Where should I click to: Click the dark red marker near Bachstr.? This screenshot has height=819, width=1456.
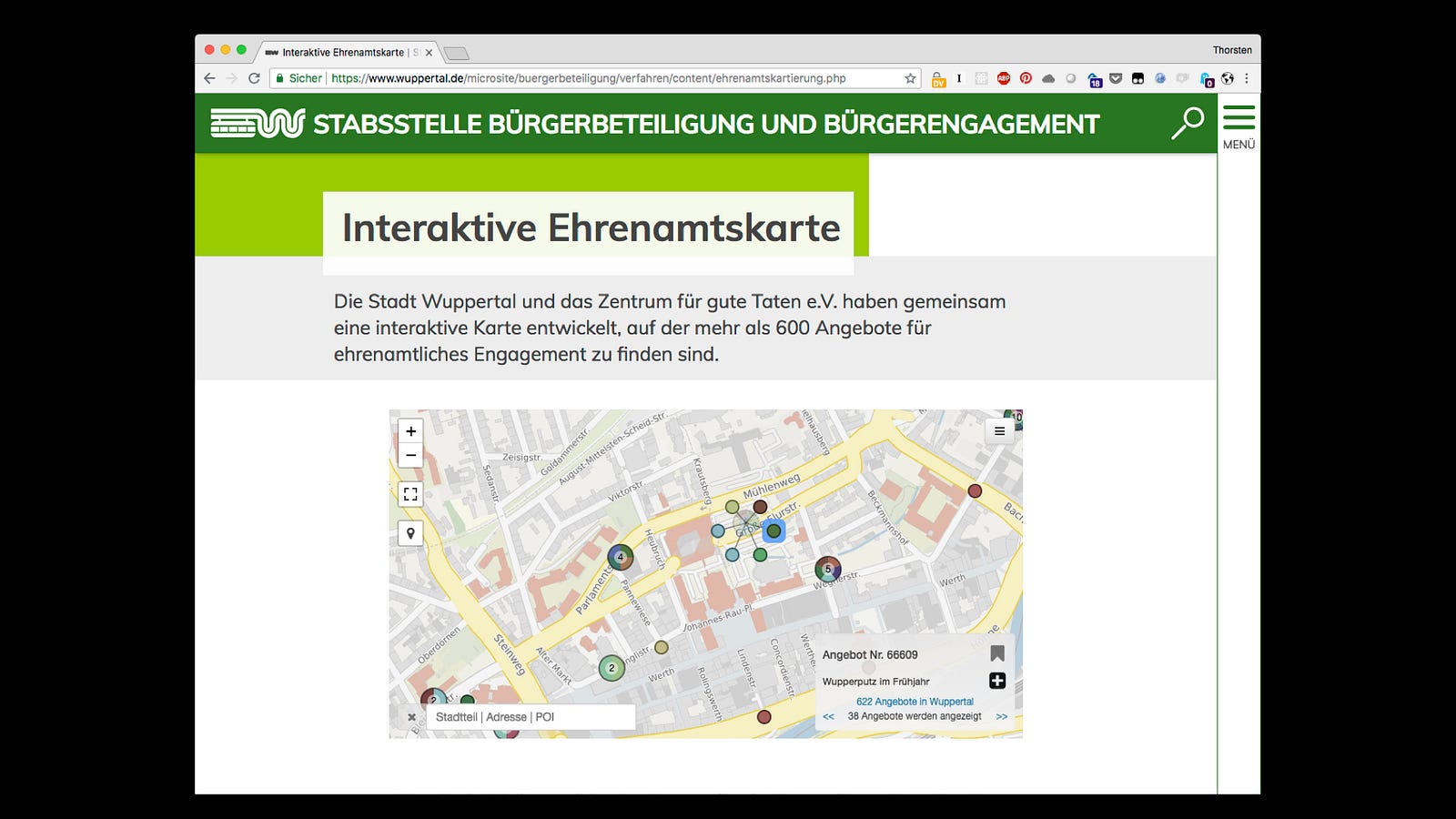(975, 490)
